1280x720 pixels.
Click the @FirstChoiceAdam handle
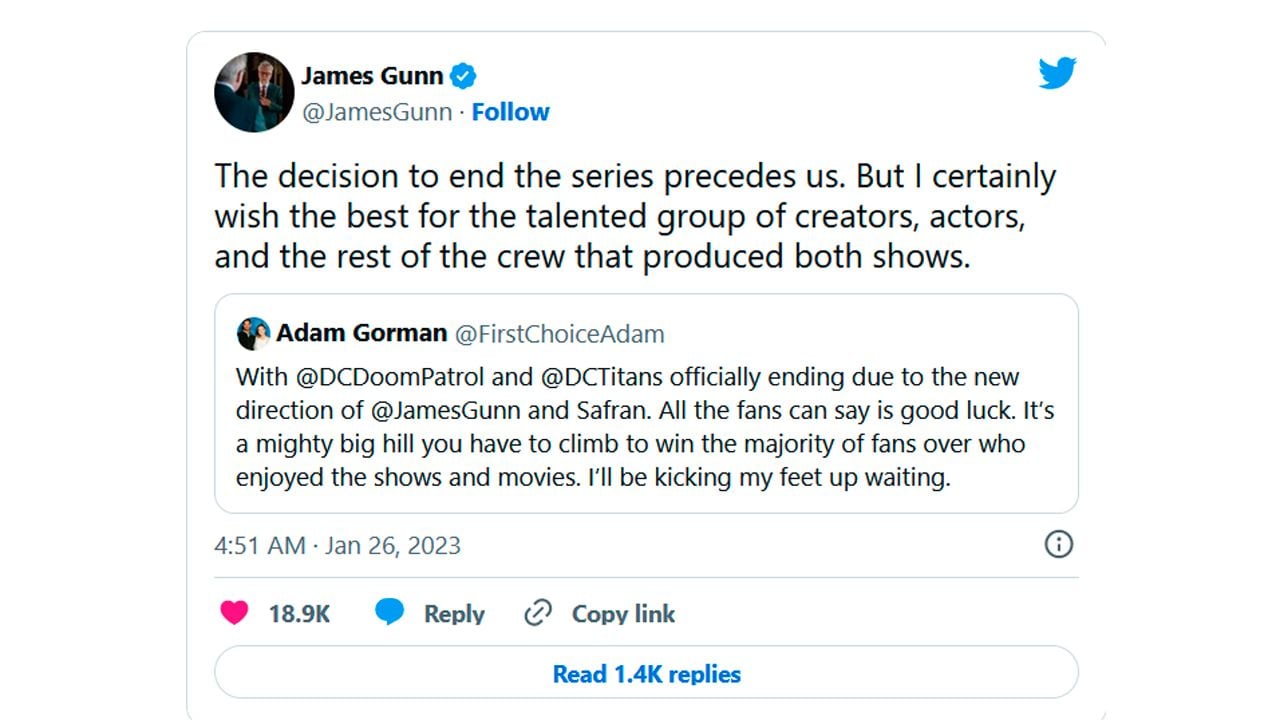[x=559, y=334]
